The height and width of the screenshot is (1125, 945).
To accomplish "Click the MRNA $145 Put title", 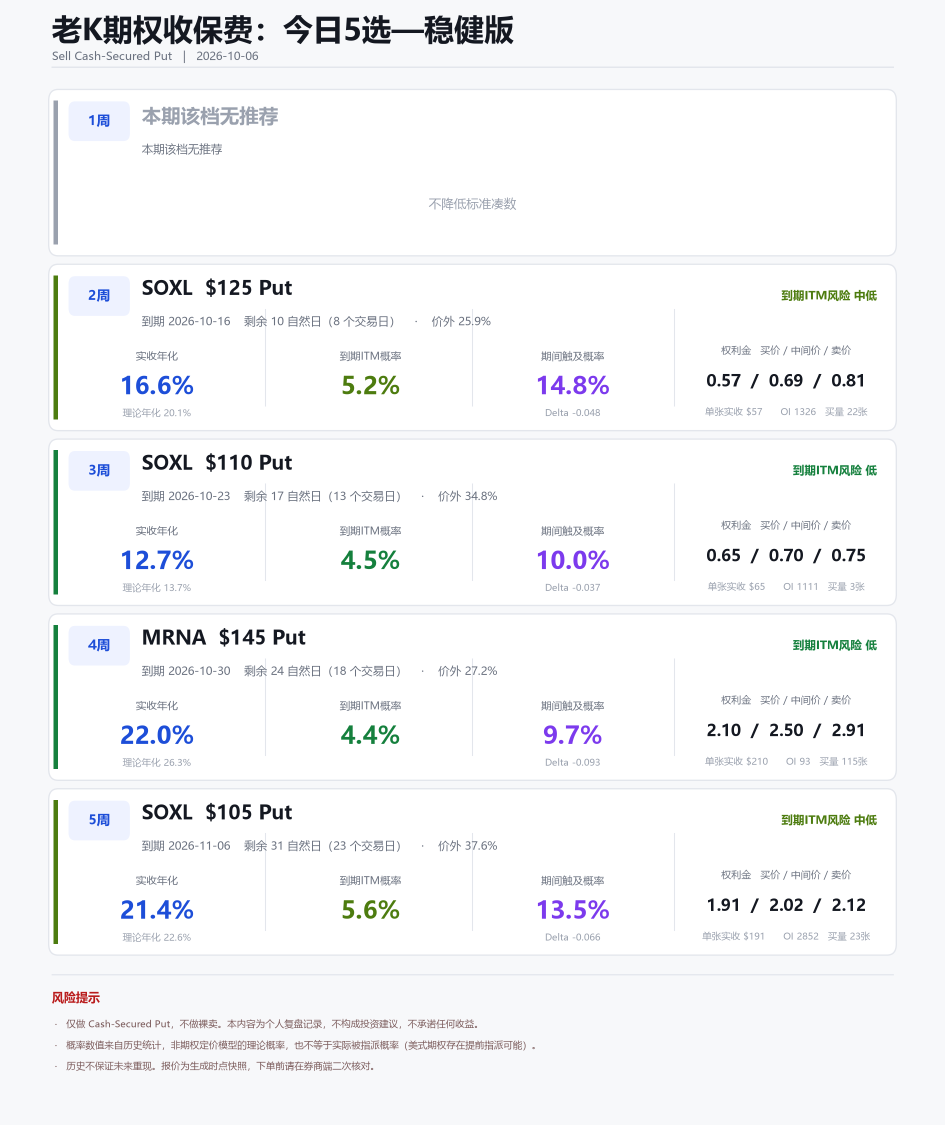I will 223,638.
